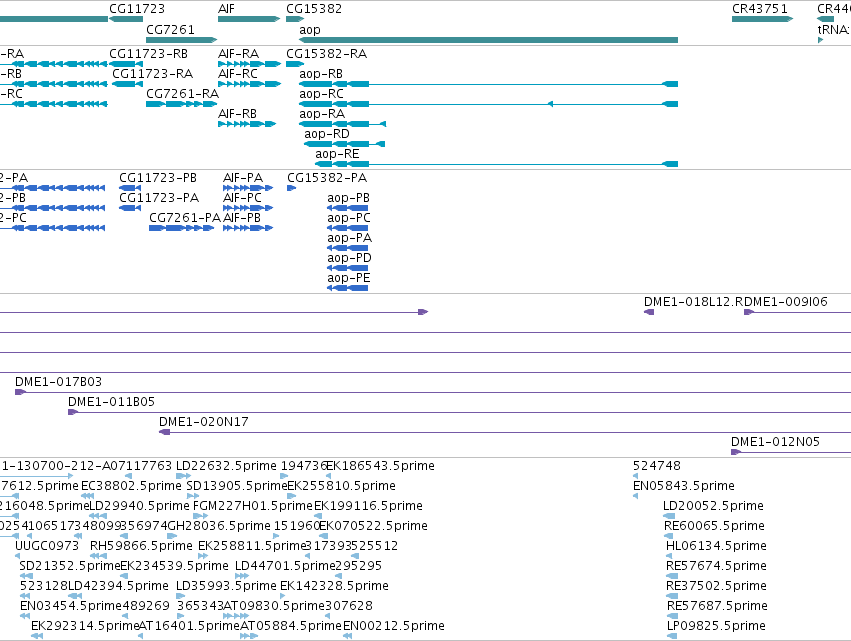Click the AIF-RB transcript label

pos(237,114)
